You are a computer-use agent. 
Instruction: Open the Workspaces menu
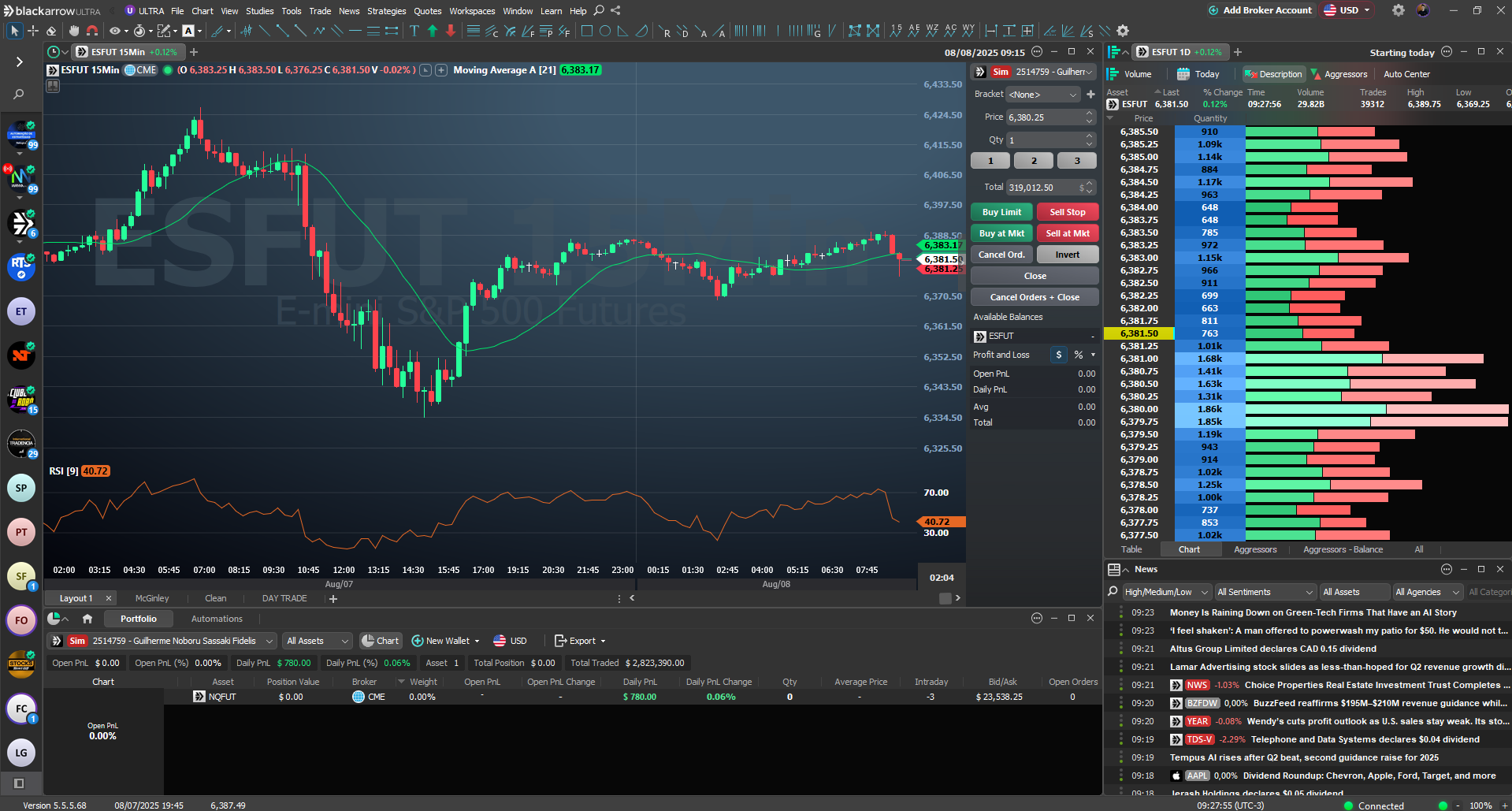[x=472, y=11]
